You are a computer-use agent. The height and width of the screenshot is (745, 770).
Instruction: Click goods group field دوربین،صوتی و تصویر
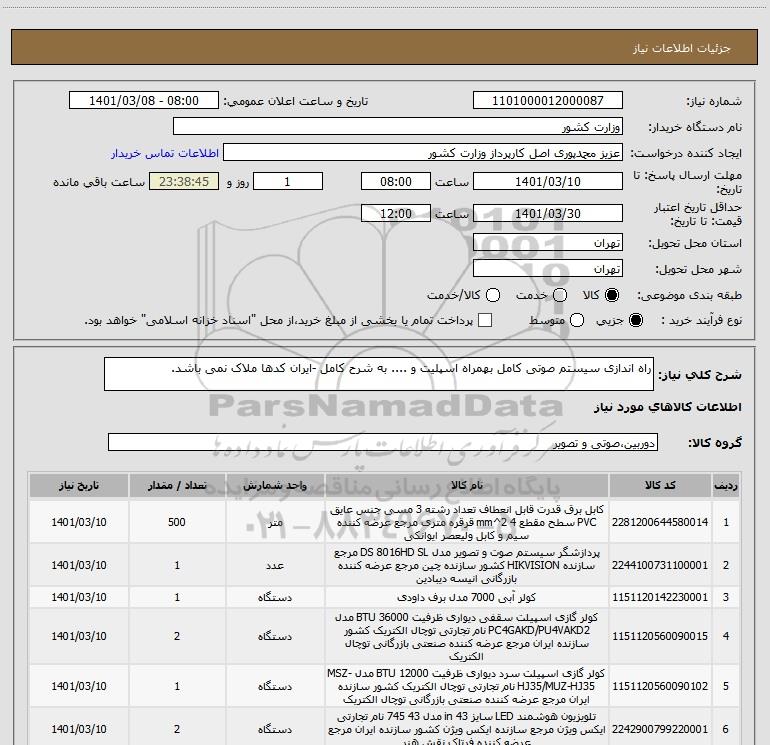383,442
